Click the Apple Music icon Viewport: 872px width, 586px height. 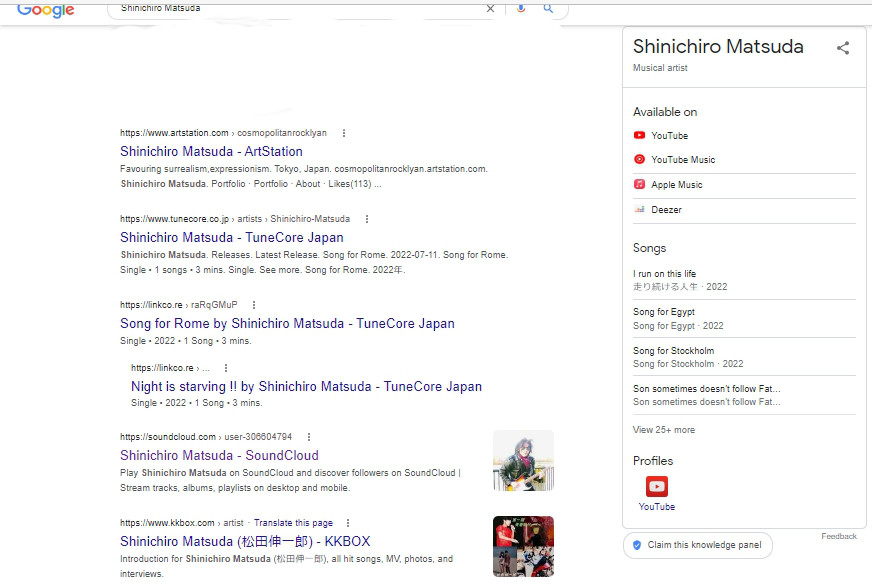tap(640, 184)
